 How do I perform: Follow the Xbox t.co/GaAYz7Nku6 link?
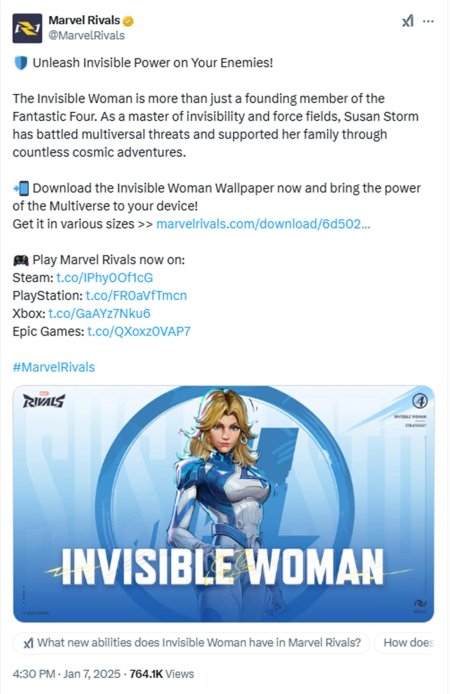(x=99, y=313)
